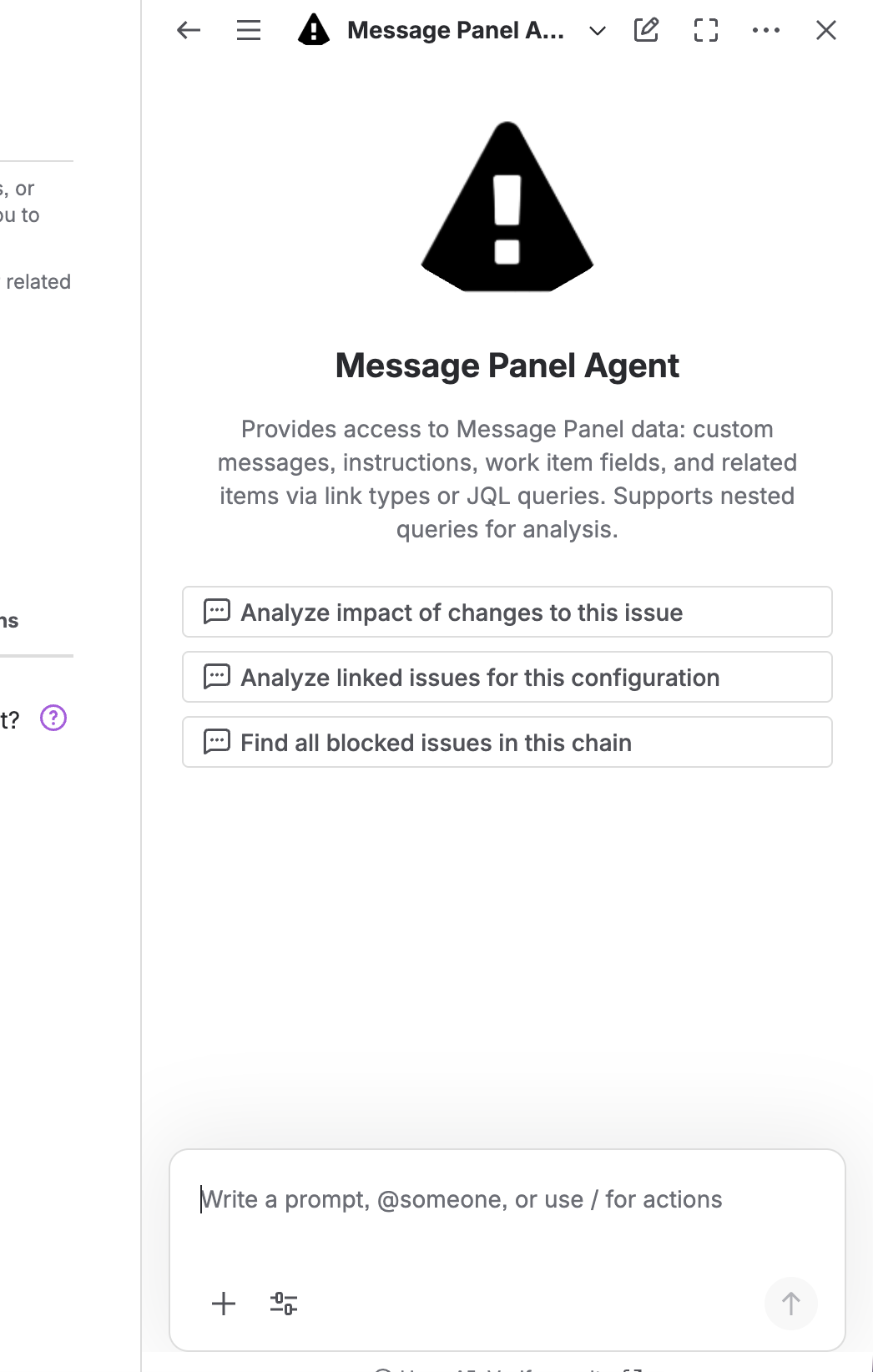This screenshot has height=1372, width=873.
Task: Click the purple help question mark
Action: click(x=53, y=719)
